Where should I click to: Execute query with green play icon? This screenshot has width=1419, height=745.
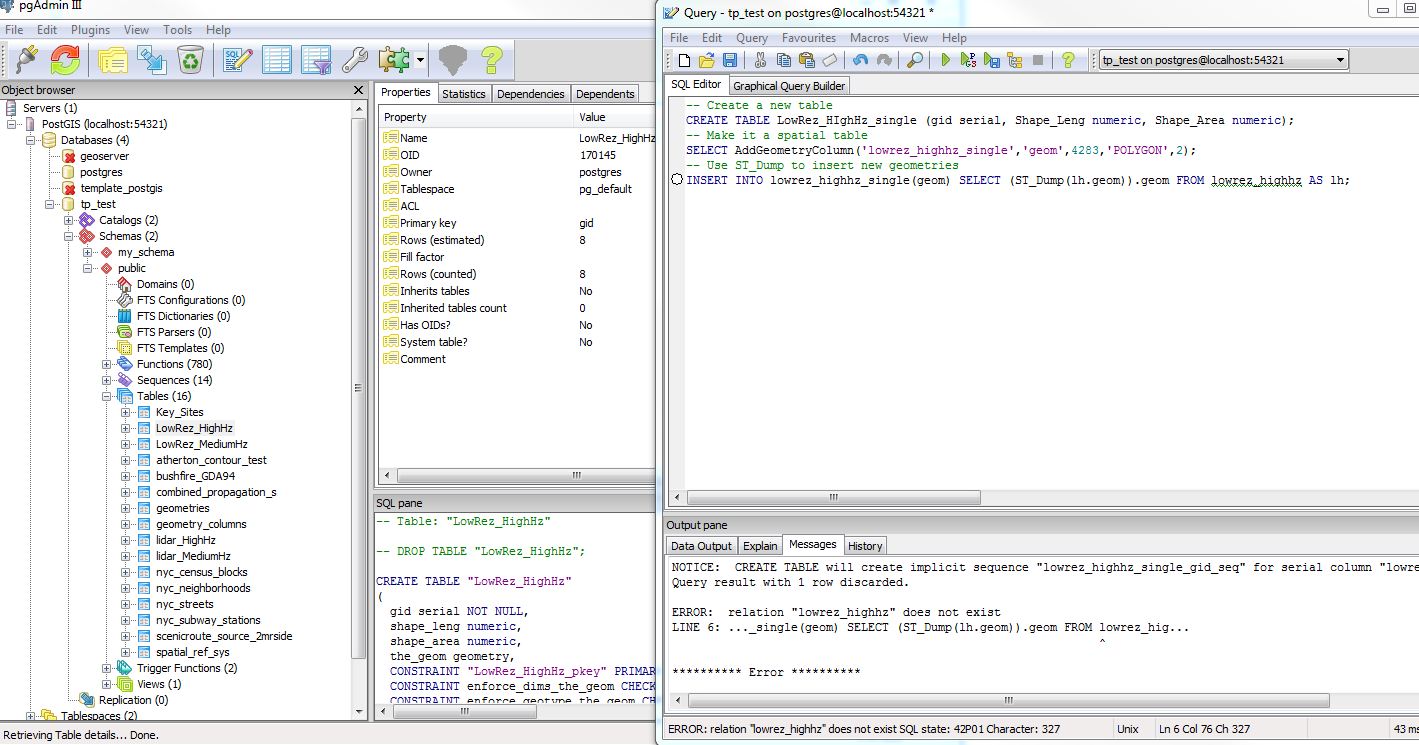pyautogui.click(x=945, y=60)
